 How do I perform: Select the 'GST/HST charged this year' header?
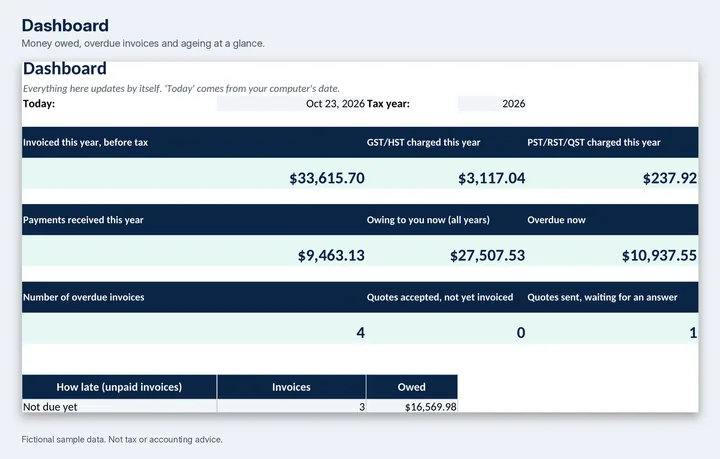coord(446,142)
